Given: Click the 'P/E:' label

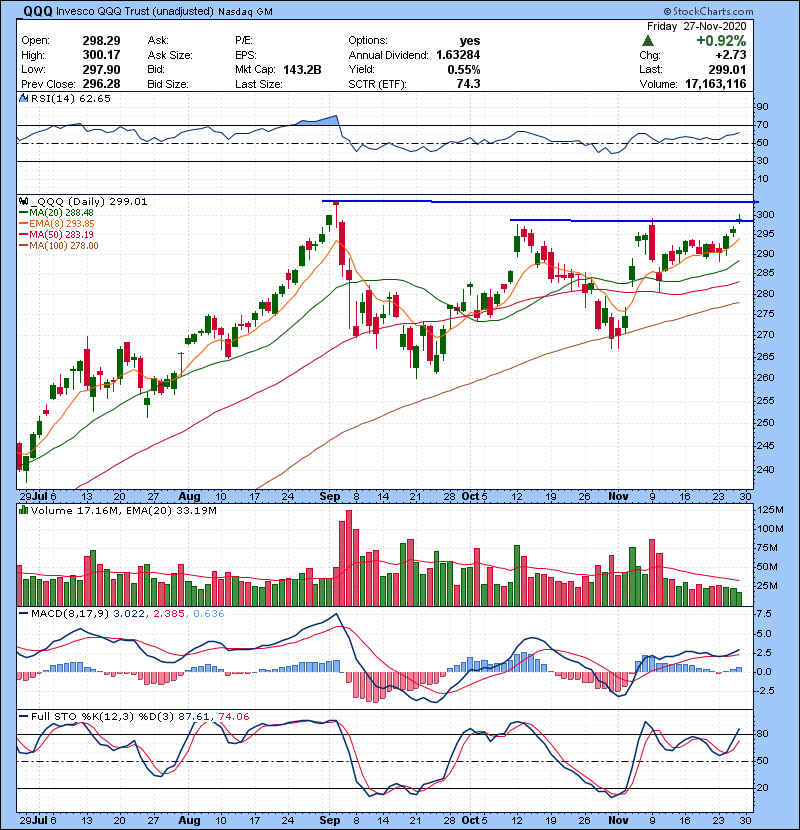Looking at the screenshot, I should pyautogui.click(x=244, y=41).
